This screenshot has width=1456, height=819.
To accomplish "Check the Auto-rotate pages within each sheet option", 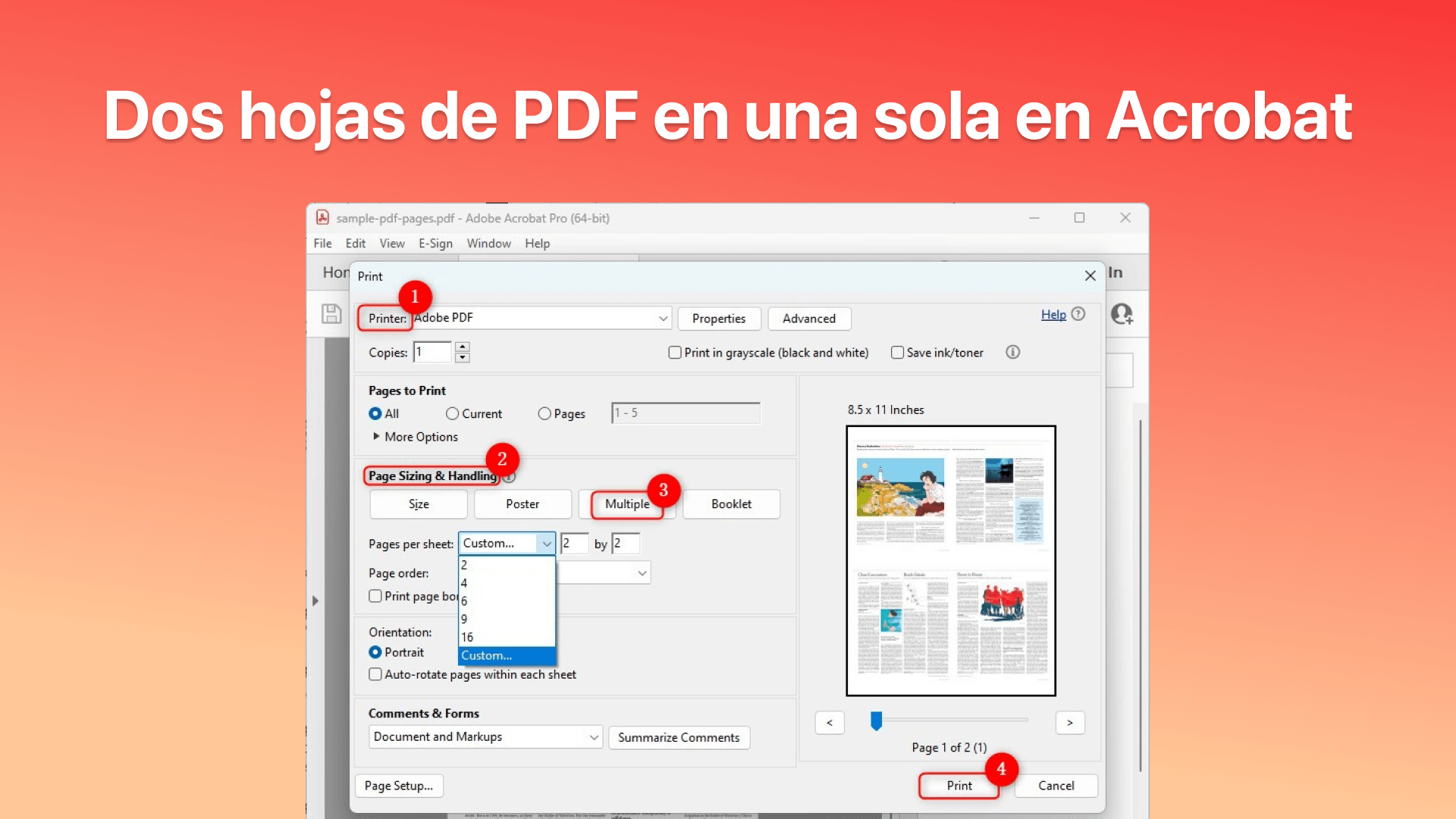I will pyautogui.click(x=375, y=673).
